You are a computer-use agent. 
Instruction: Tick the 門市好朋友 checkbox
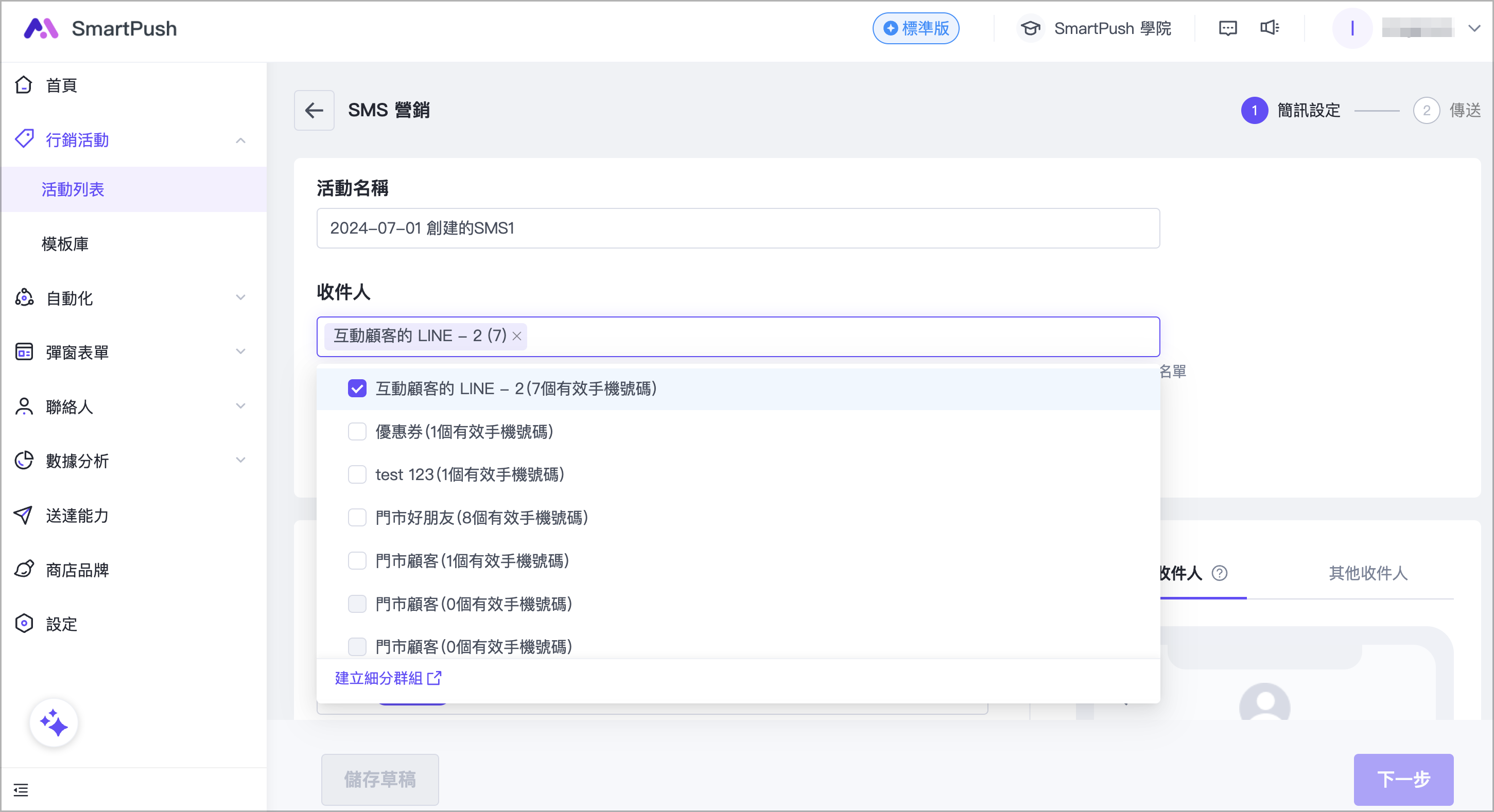357,518
